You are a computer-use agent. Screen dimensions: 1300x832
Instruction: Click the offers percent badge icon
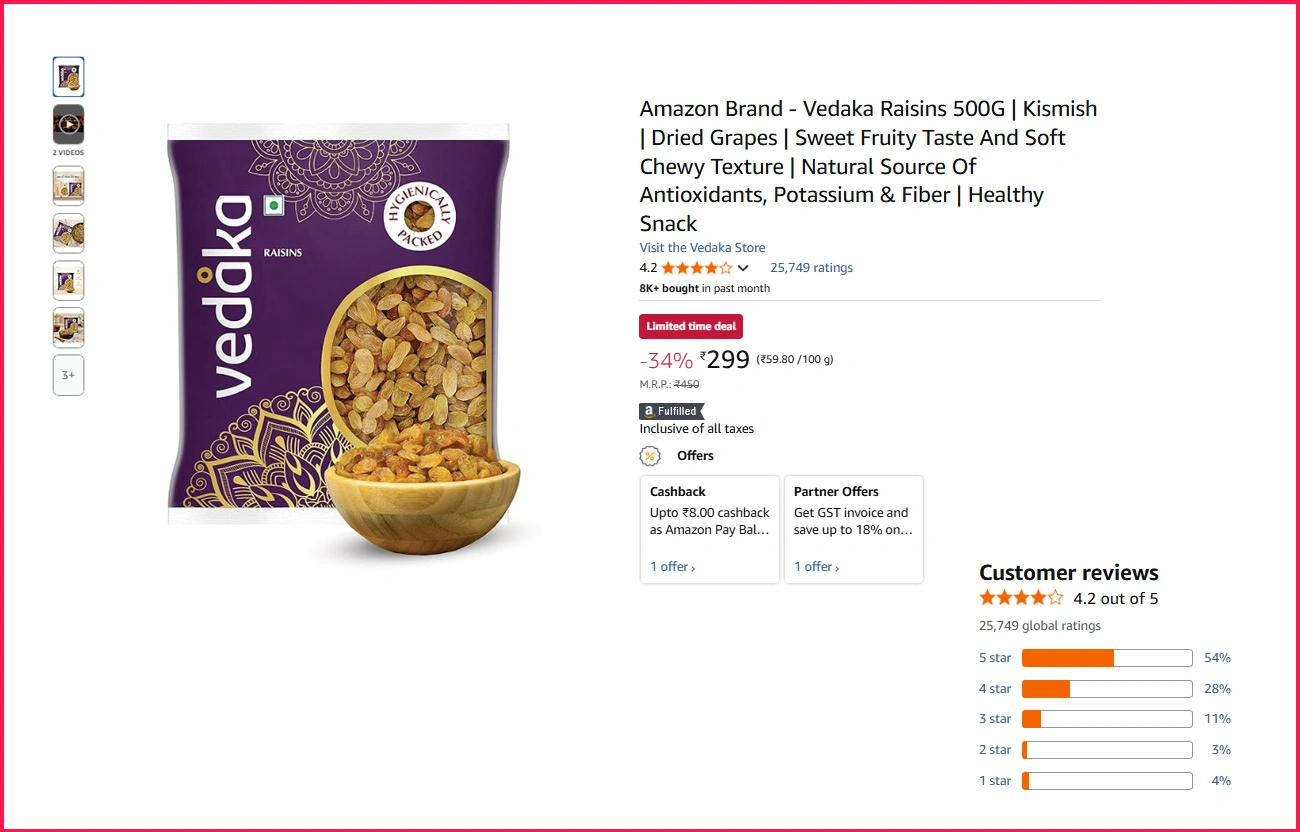coord(650,456)
